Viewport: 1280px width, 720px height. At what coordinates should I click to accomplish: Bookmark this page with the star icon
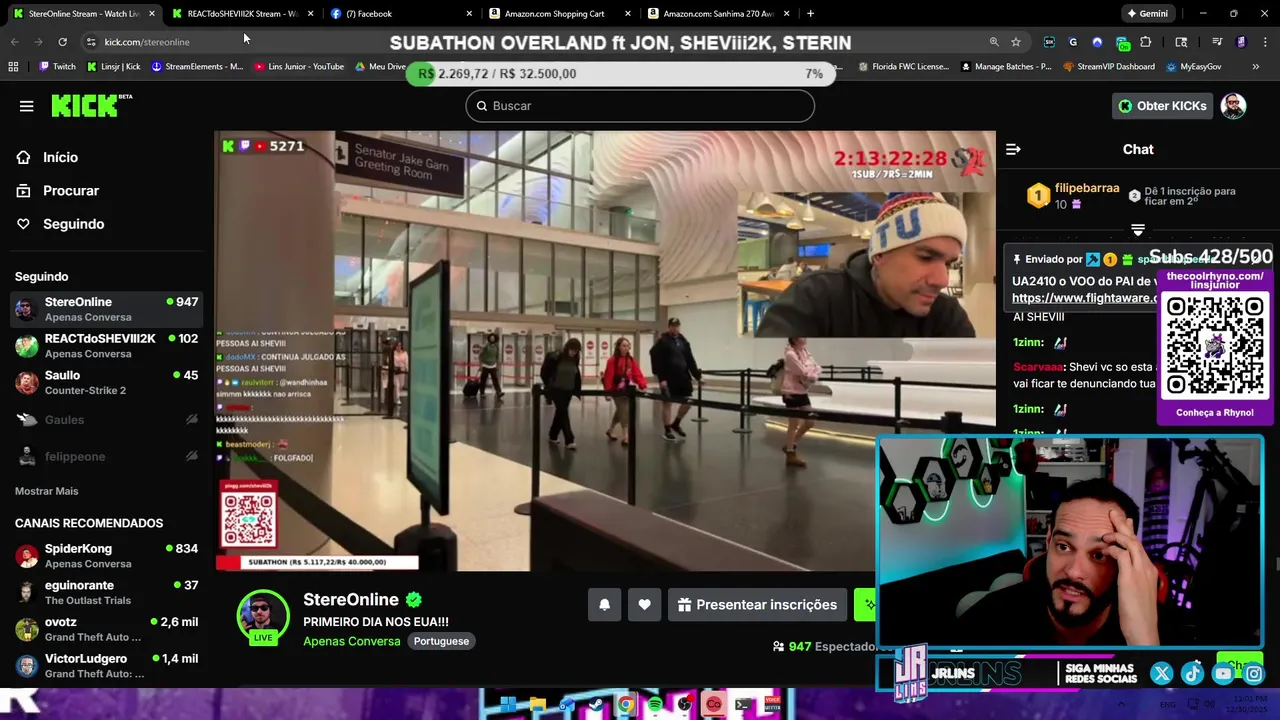(x=1016, y=42)
